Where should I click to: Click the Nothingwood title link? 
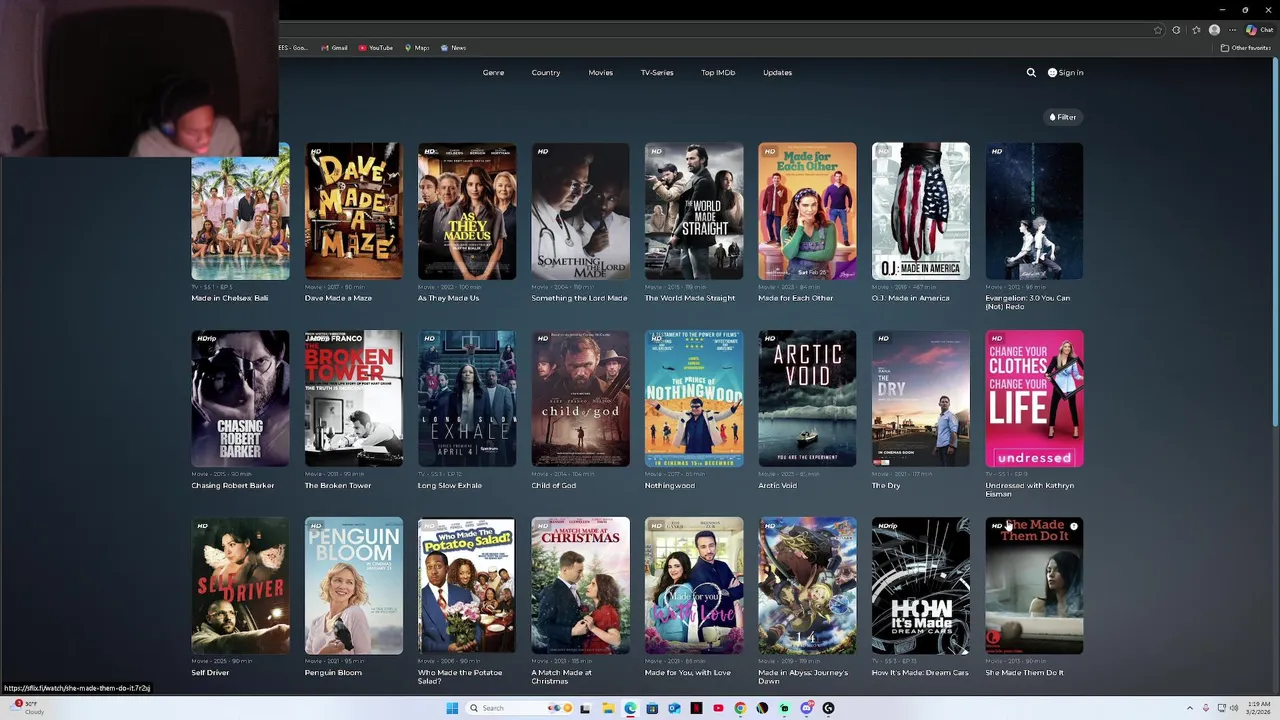coord(670,486)
